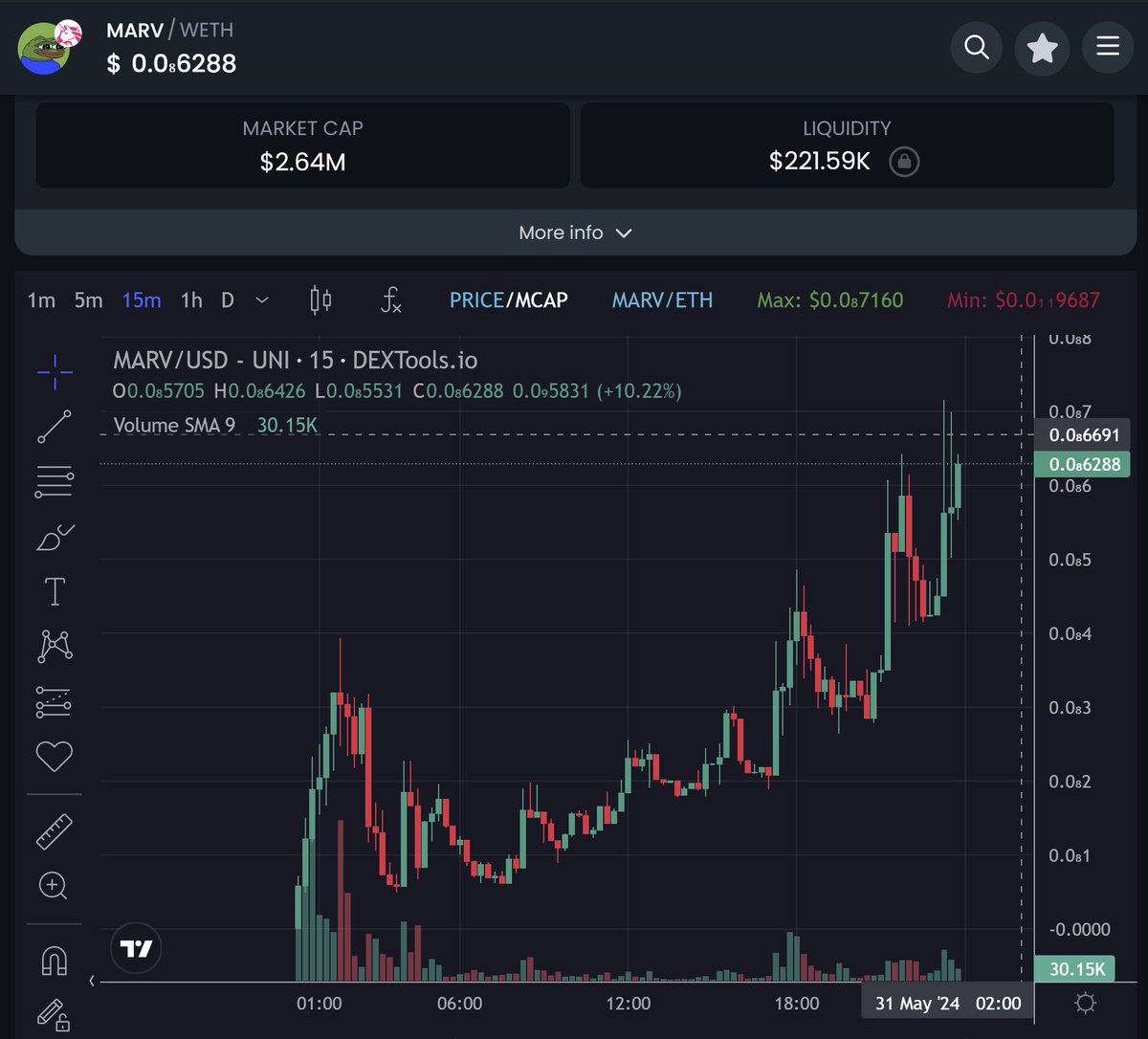Select the crosshair cursor tool

55,372
